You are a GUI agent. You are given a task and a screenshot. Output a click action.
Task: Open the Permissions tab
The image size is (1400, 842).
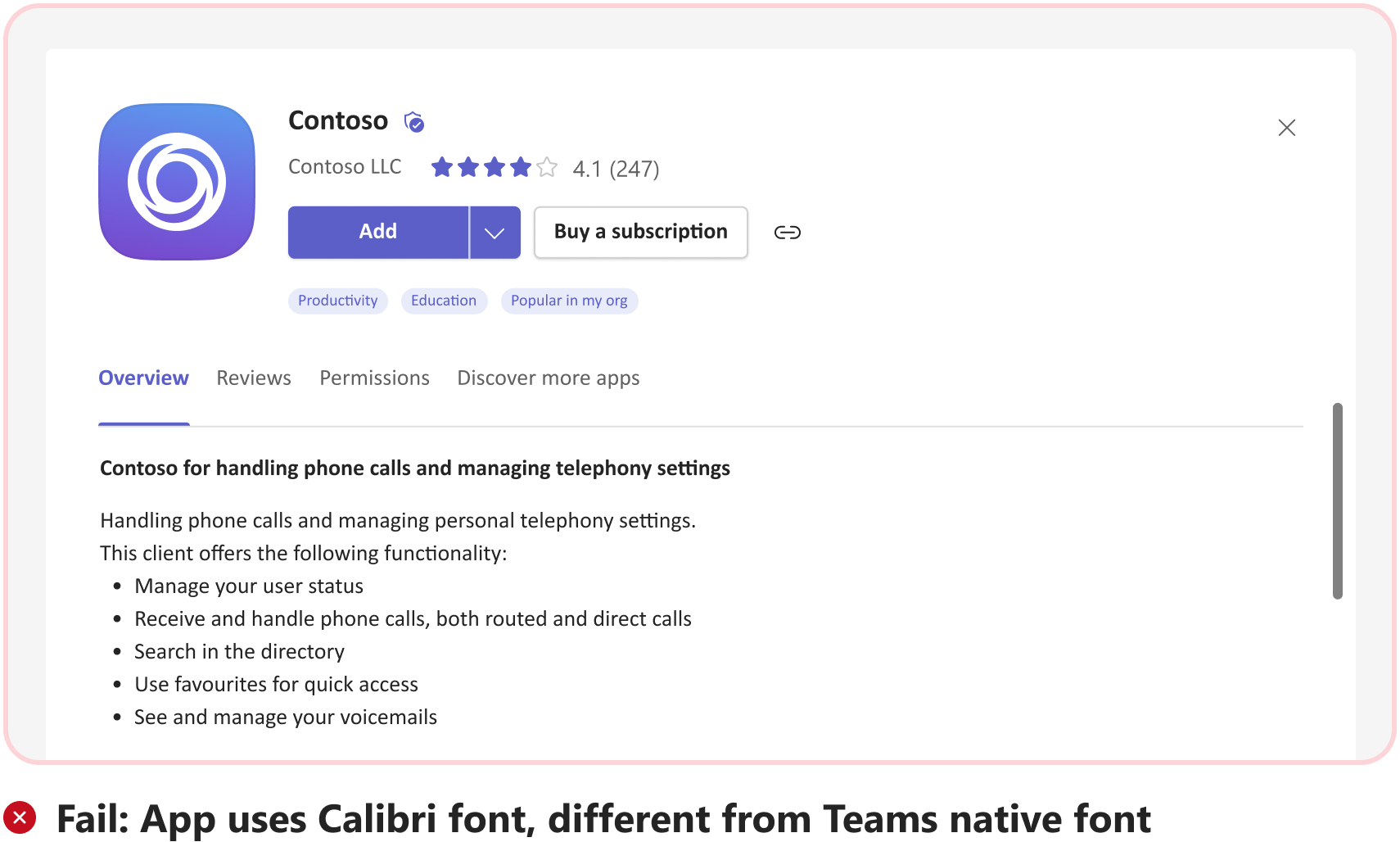point(374,378)
